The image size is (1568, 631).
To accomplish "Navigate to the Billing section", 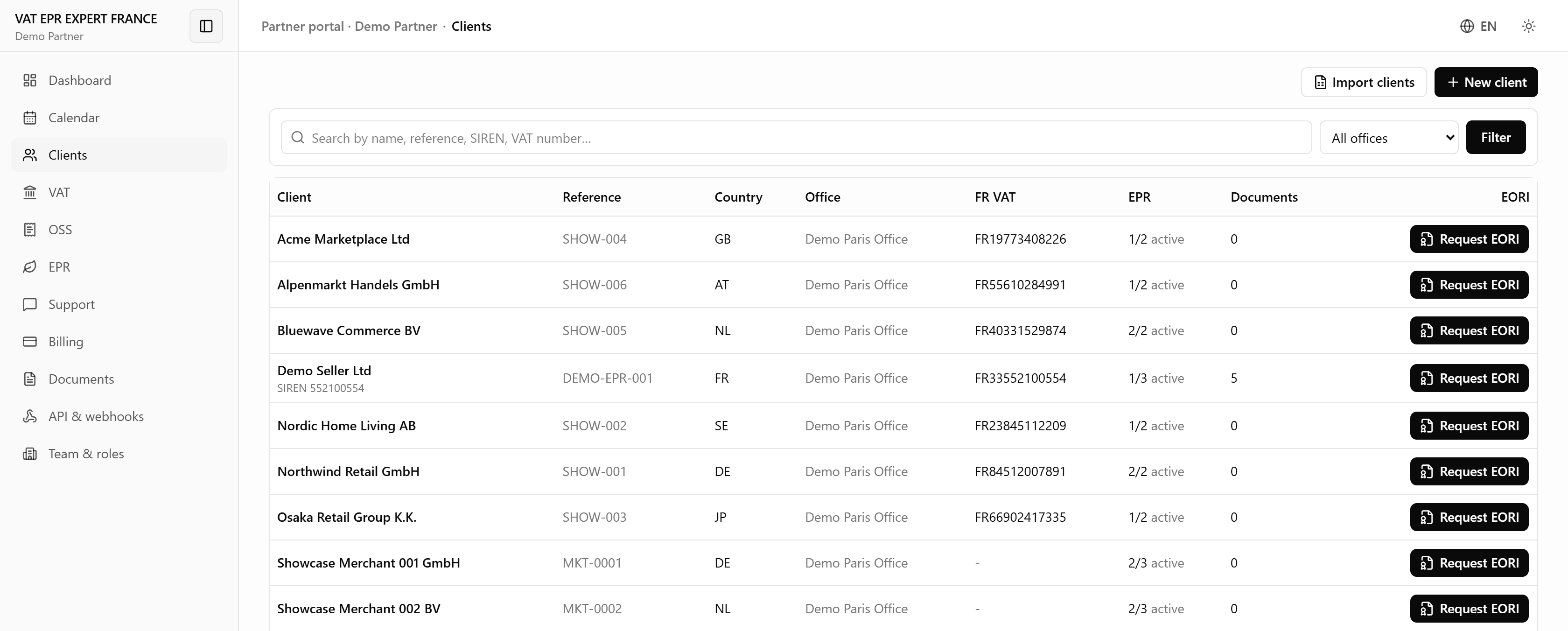I will [119, 341].
